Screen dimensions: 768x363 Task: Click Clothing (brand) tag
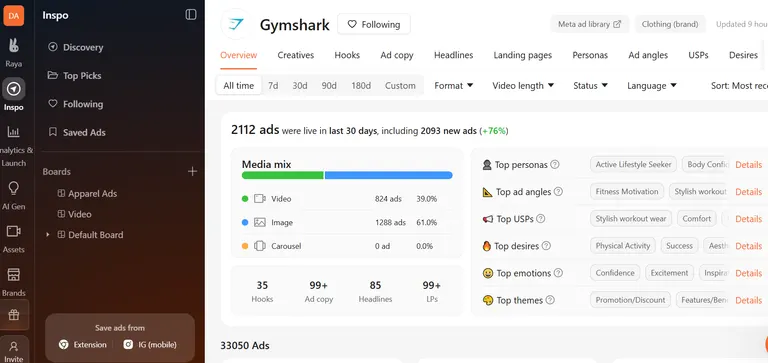pos(670,24)
